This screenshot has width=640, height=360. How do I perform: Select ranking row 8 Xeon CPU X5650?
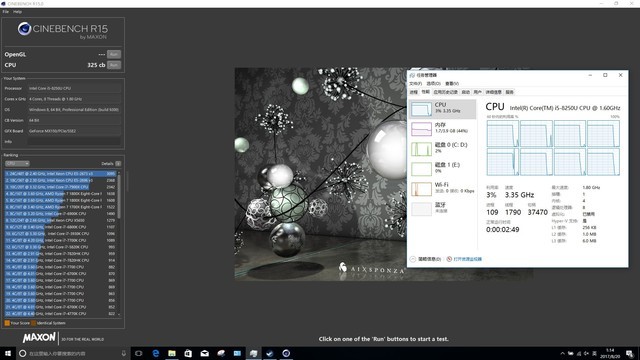(x=60, y=220)
